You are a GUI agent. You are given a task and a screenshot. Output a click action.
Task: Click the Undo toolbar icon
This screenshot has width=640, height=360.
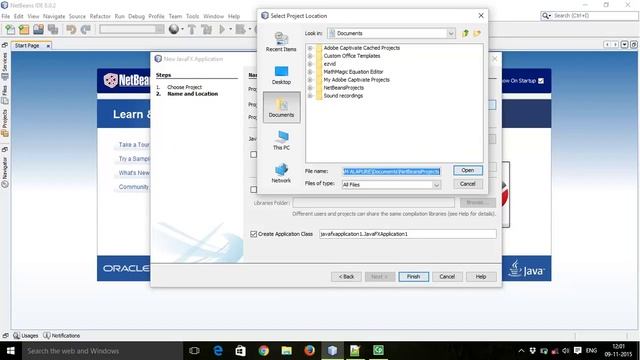pyautogui.click(x=71, y=29)
